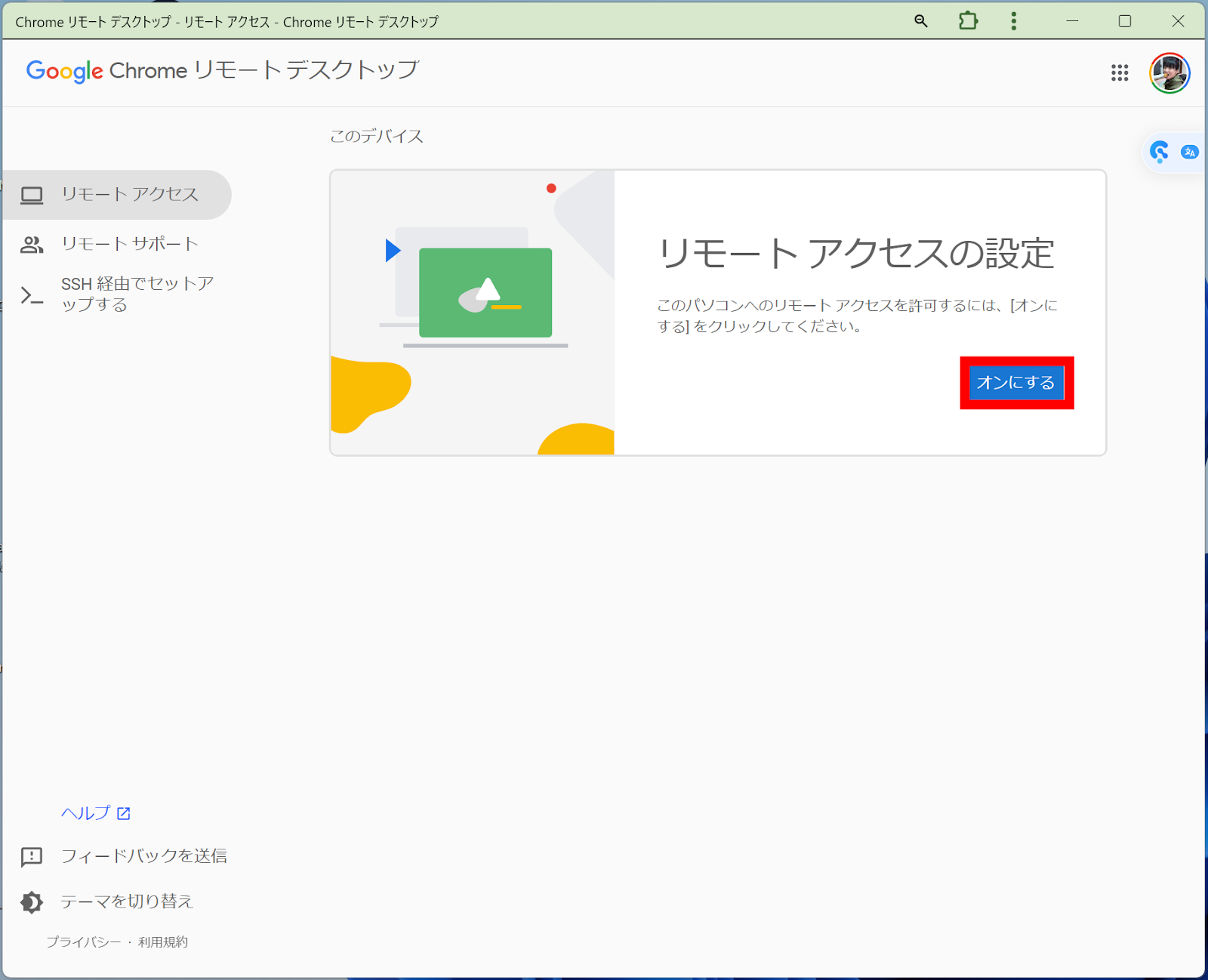Click the theme brightness icon
The image size is (1208, 980).
point(32,901)
